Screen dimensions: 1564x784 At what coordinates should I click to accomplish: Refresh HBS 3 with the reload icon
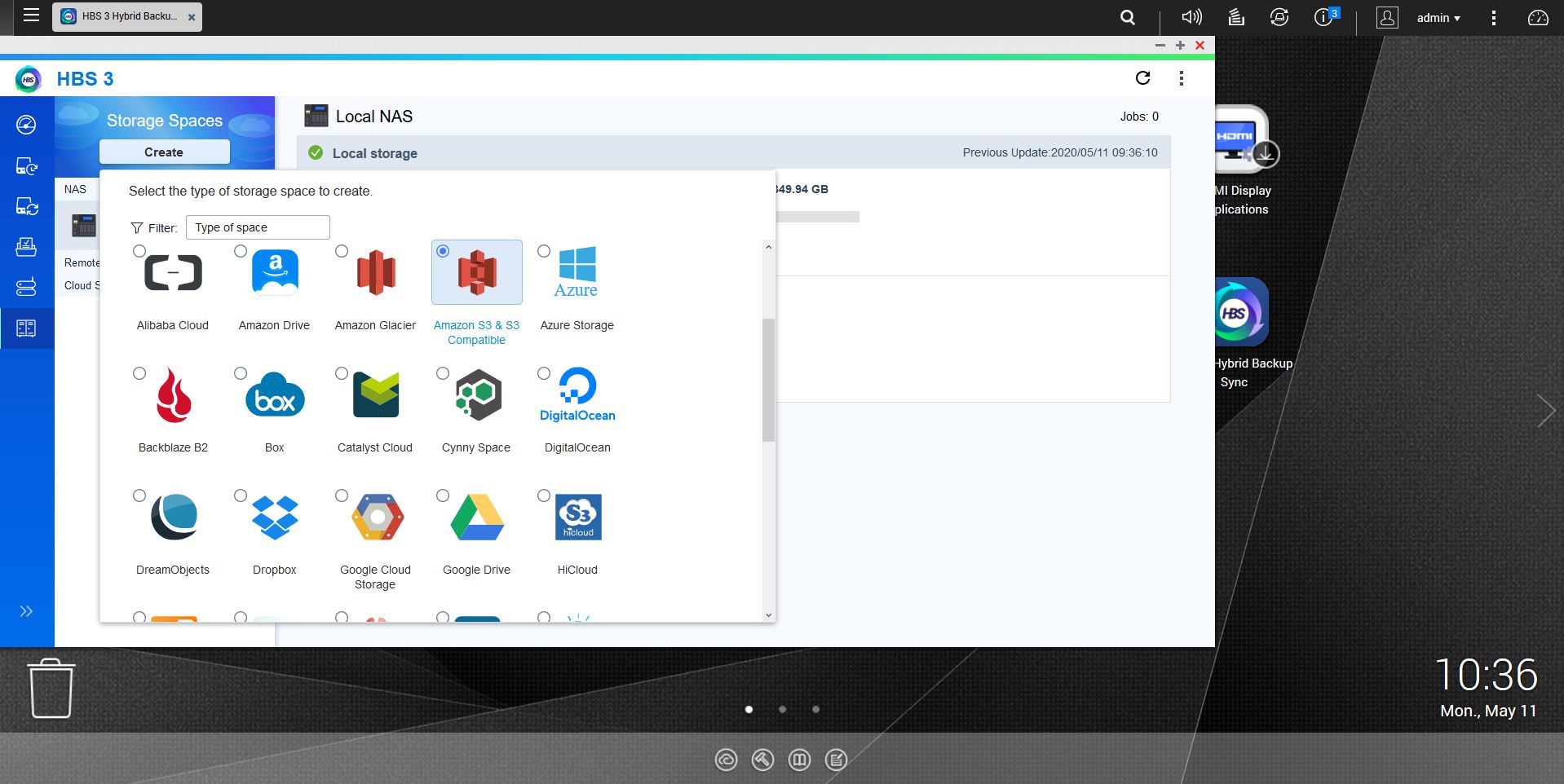click(x=1142, y=78)
